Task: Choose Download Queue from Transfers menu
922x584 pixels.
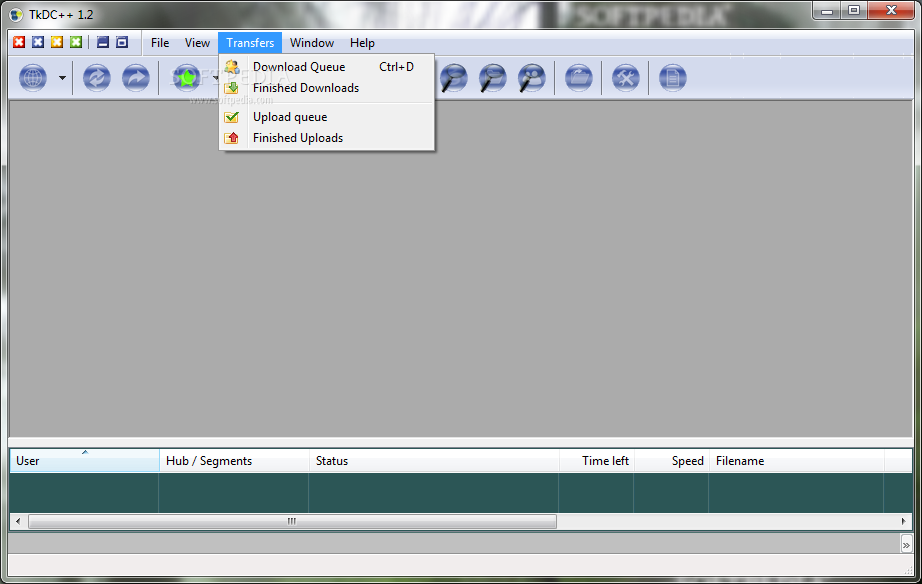Action: [x=327, y=67]
